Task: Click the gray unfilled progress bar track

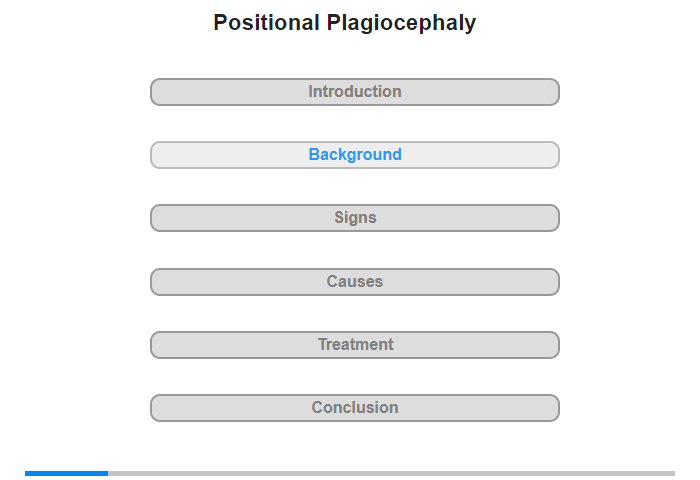Action: click(x=390, y=473)
